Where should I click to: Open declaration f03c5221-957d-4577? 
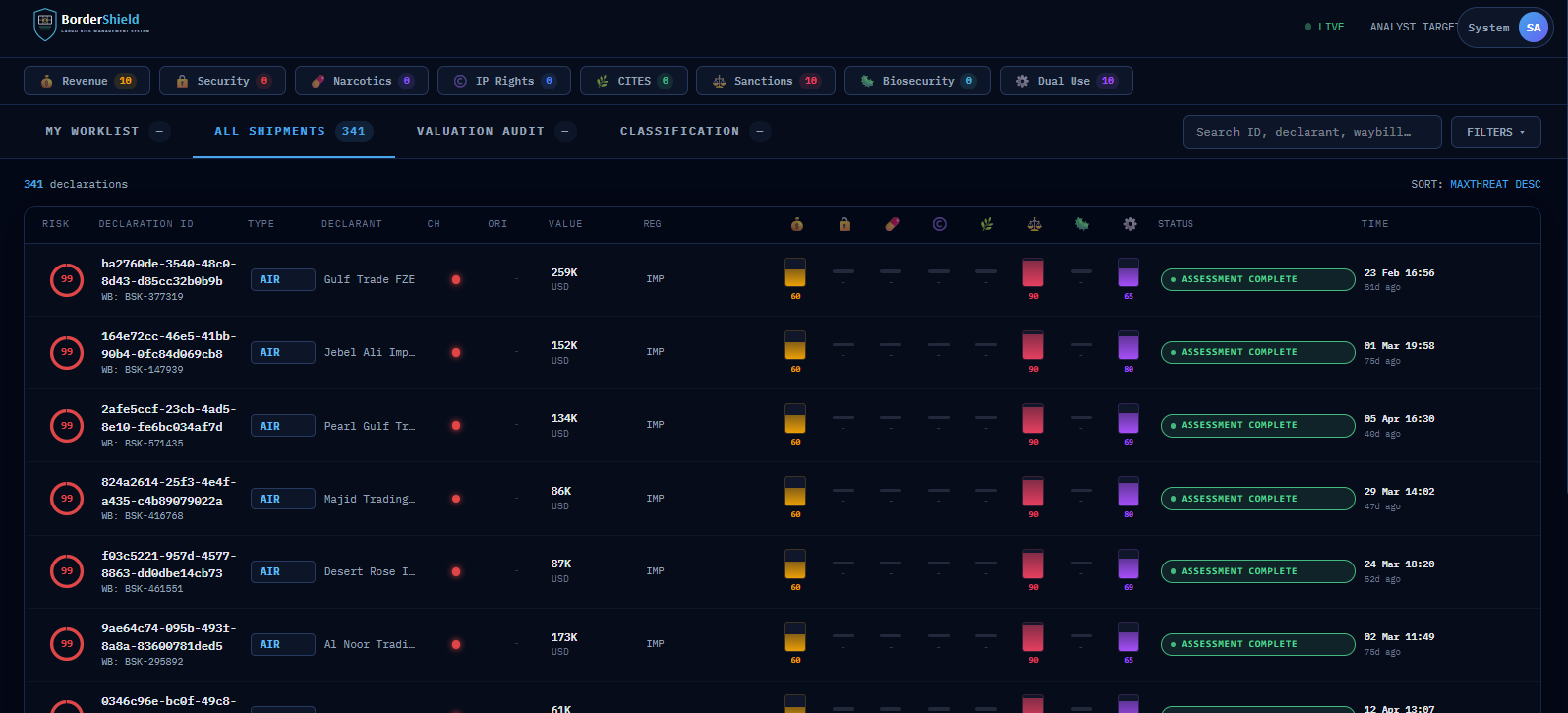(x=168, y=564)
